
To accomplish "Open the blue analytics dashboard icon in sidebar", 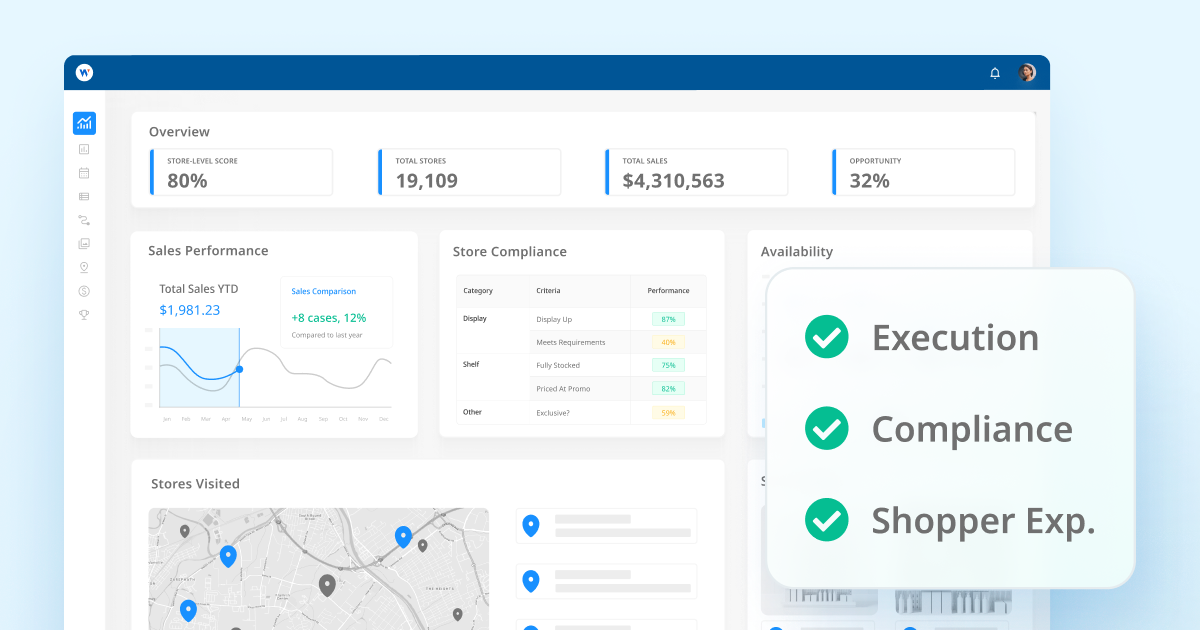I will coord(84,123).
